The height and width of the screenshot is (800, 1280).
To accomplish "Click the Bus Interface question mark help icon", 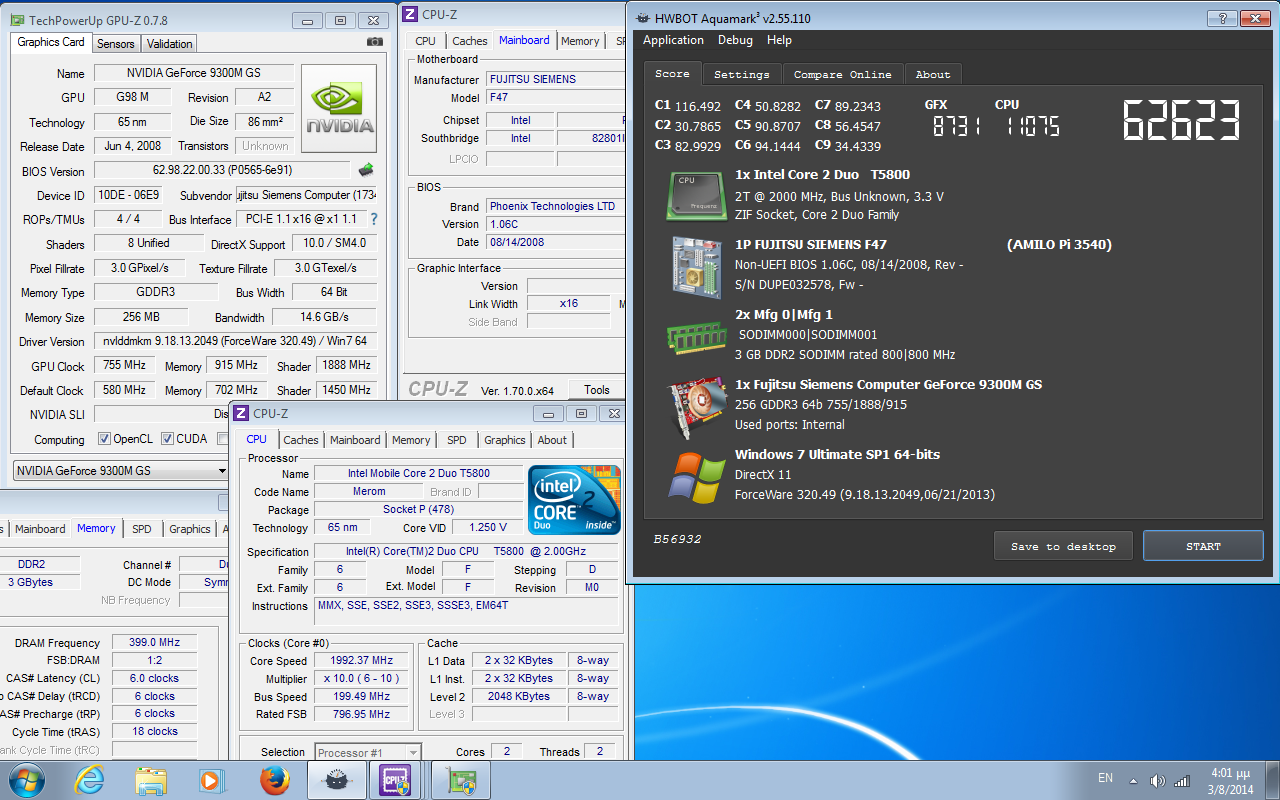I will [374, 219].
